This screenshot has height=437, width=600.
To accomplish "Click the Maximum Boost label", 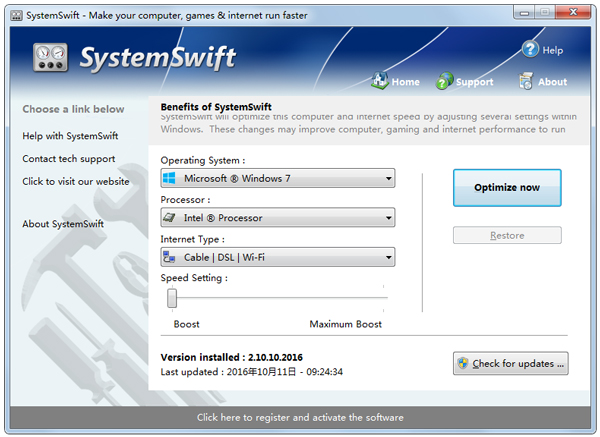I will (346, 324).
